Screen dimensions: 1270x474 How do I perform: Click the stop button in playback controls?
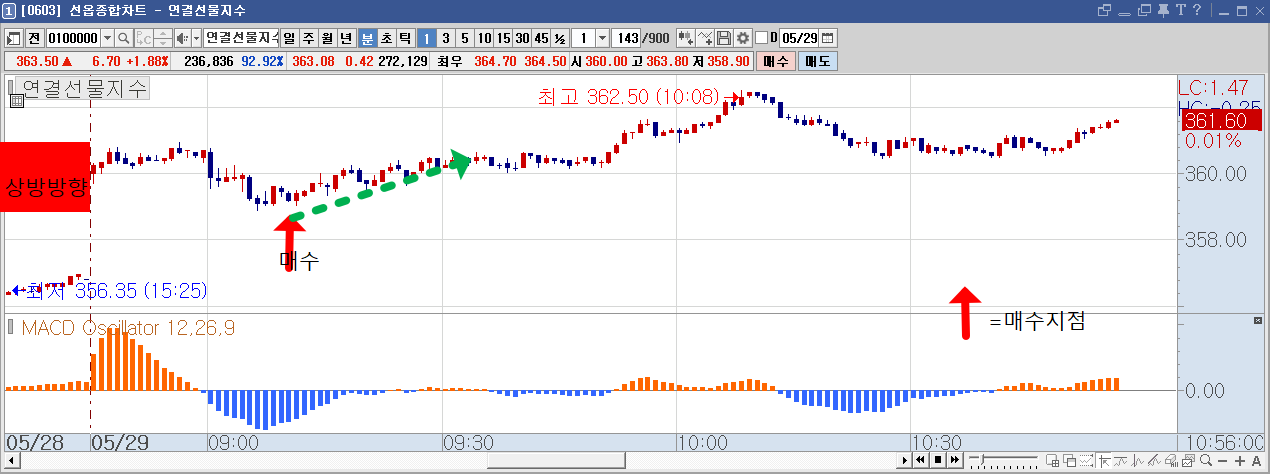point(938,461)
